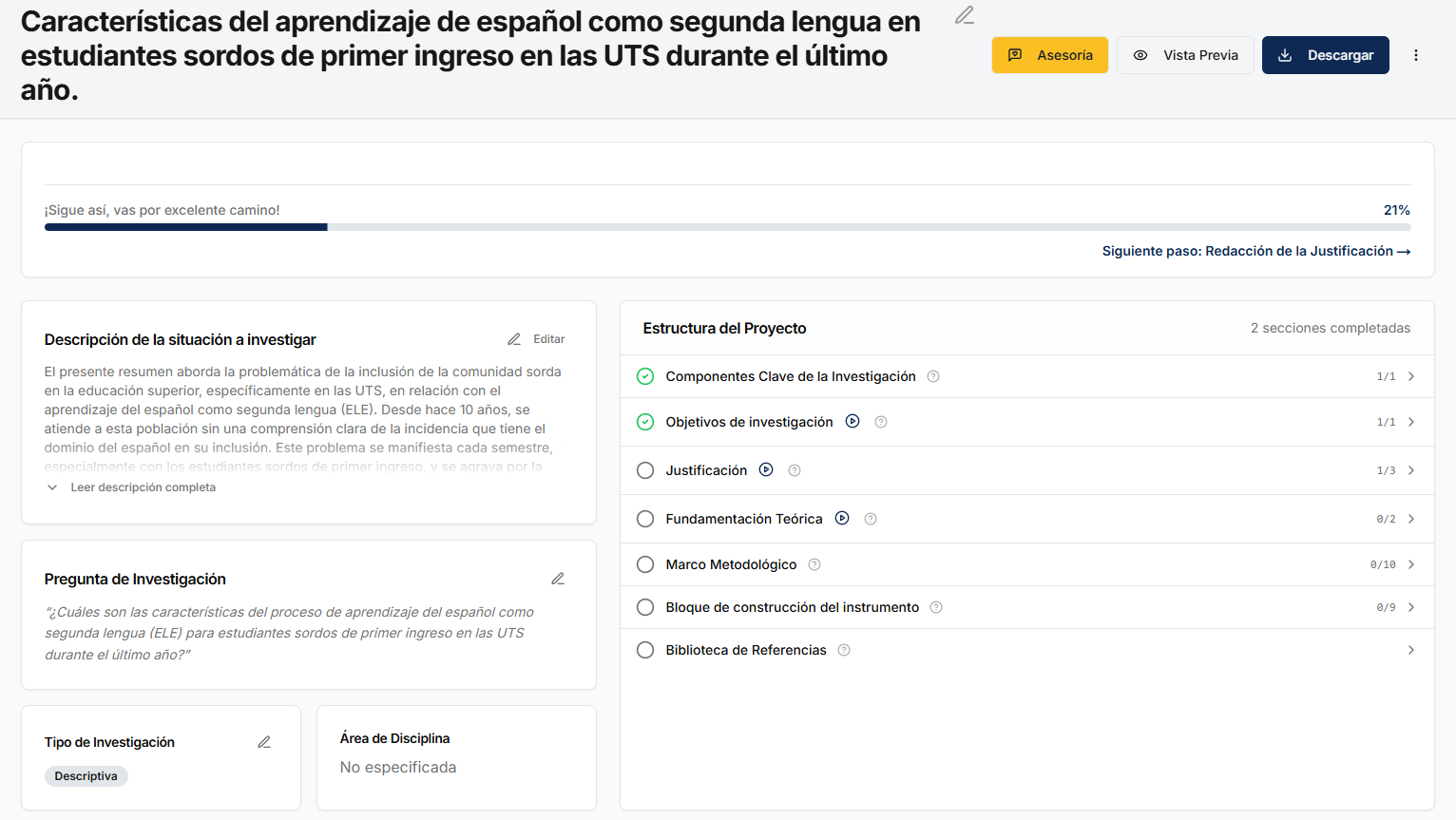1456x820 pixels.
Task: Expand the Justificación chevron
Action: pyautogui.click(x=1411, y=470)
